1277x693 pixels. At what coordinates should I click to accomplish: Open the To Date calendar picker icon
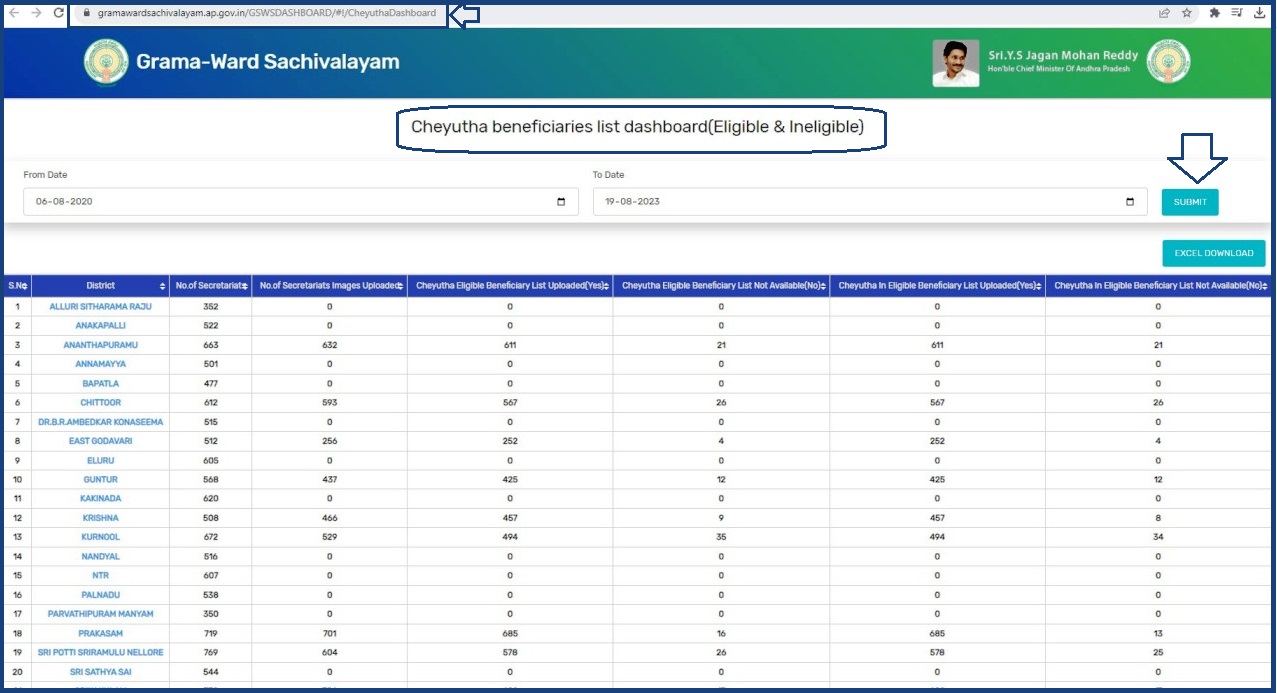[1131, 201]
